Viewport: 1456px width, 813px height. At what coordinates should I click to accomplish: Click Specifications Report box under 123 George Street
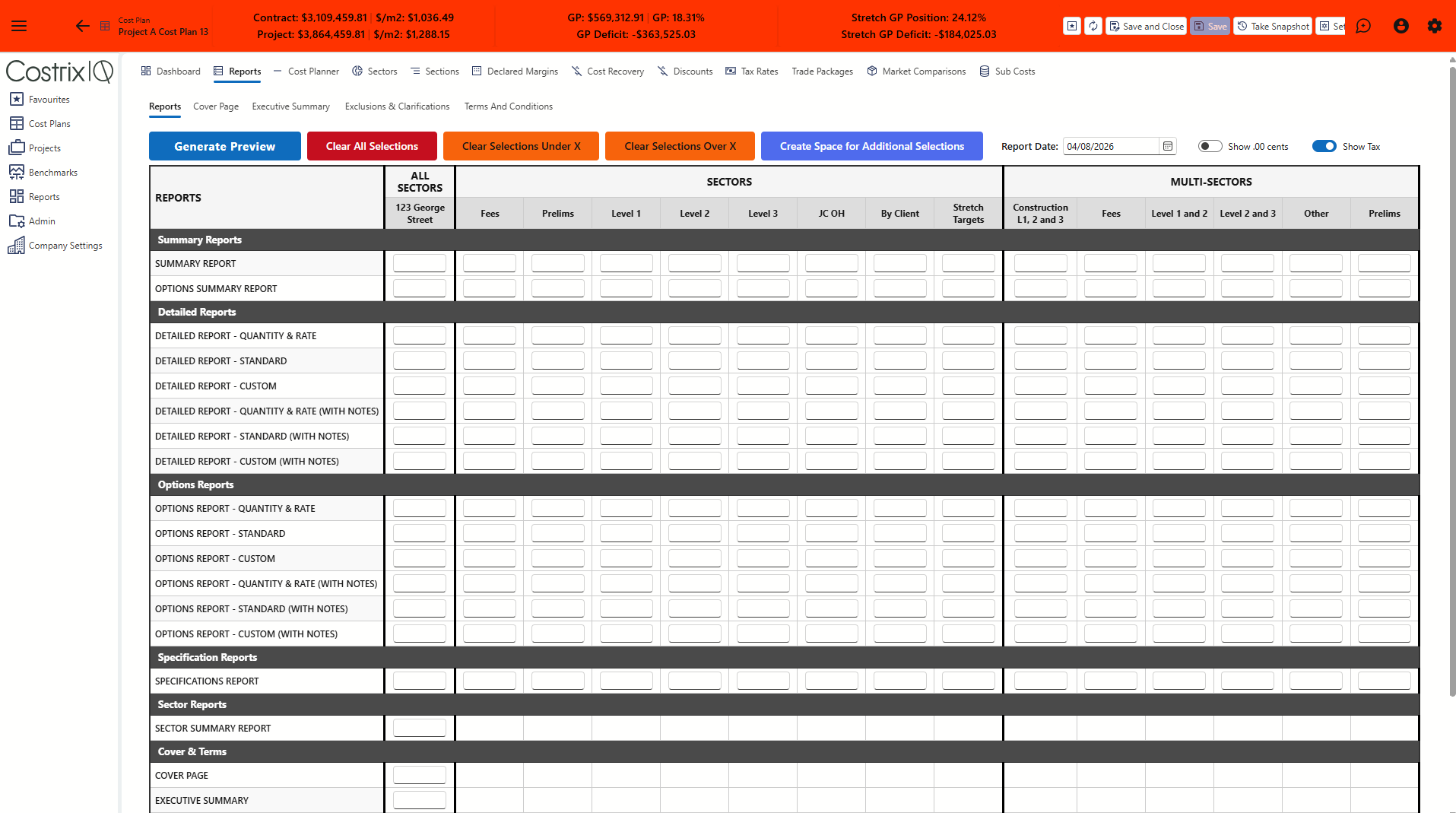pyautogui.click(x=420, y=681)
